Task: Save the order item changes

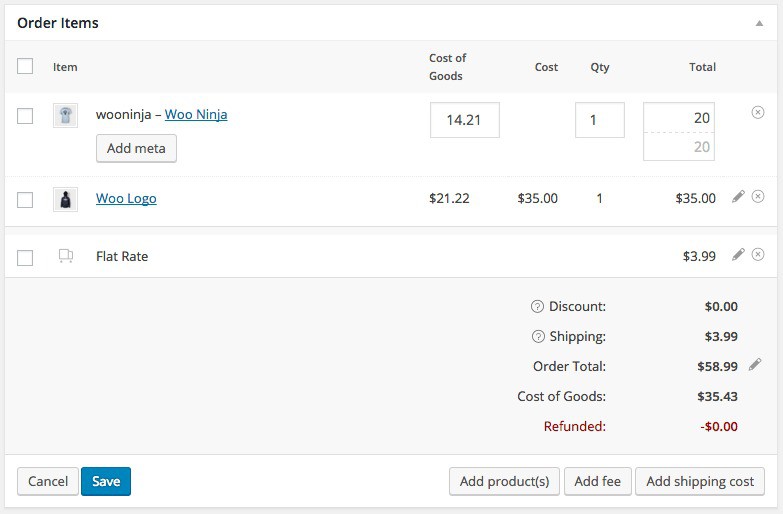Action: (x=106, y=481)
